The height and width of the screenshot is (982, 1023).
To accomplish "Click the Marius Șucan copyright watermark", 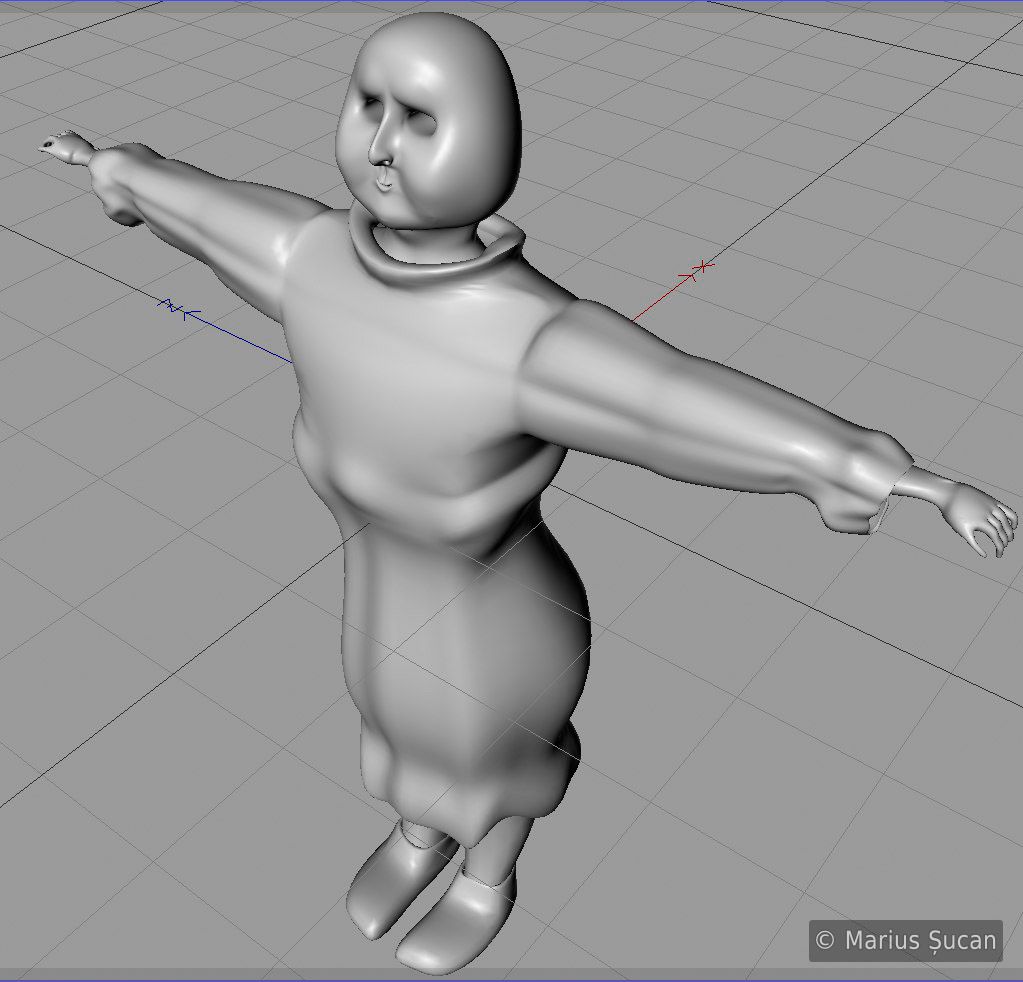I will click(x=906, y=940).
